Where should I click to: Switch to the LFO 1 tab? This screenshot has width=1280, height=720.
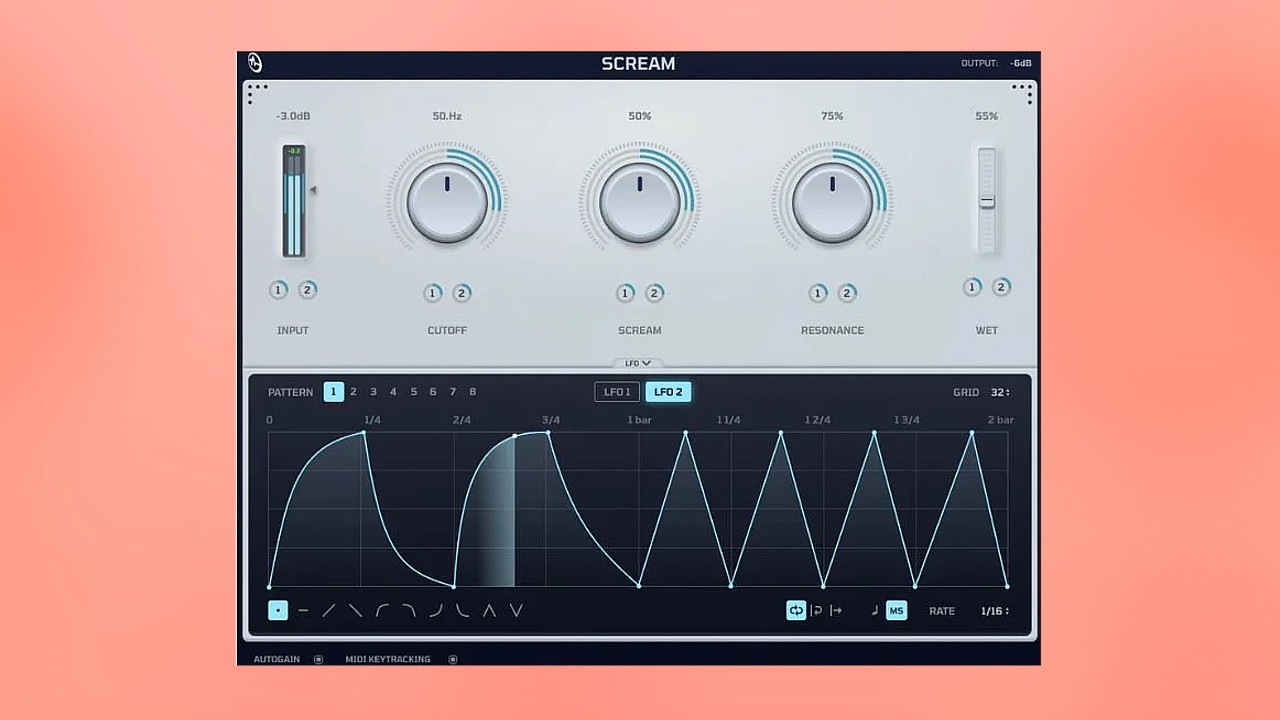point(617,392)
